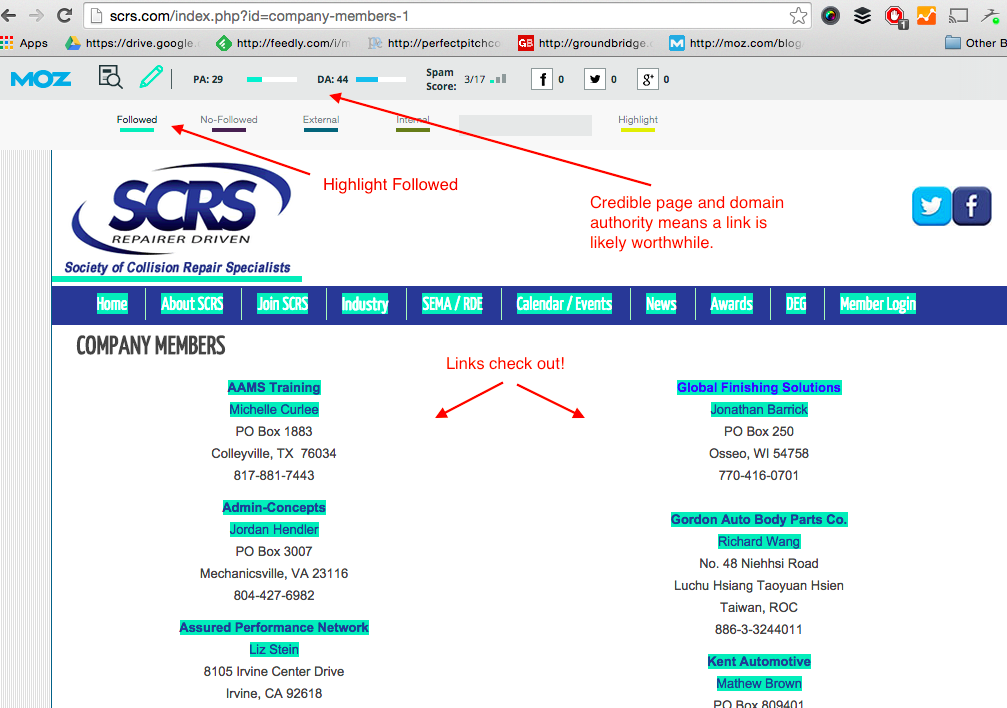
Task: Click the MozBar Twitter share count
Action: pyautogui.click(x=600, y=80)
